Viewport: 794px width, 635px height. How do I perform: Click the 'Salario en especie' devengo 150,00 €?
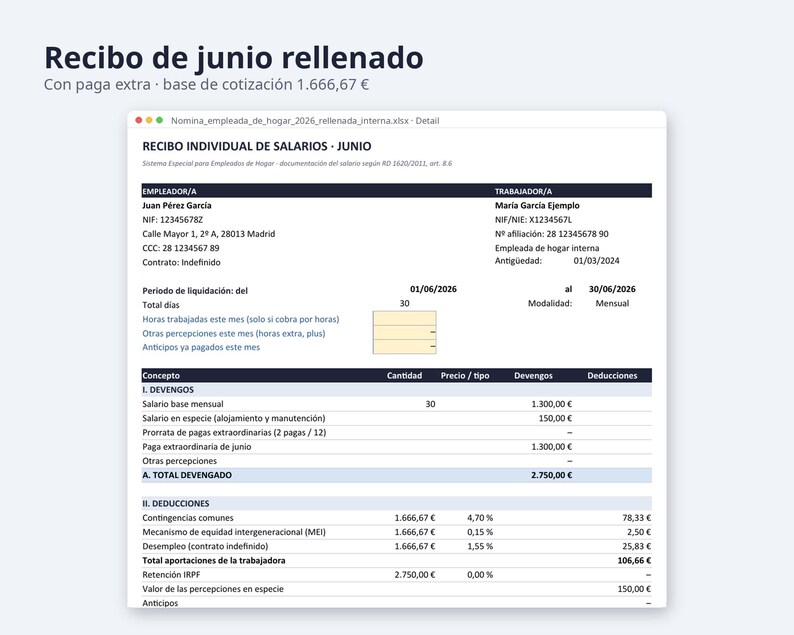(555, 418)
